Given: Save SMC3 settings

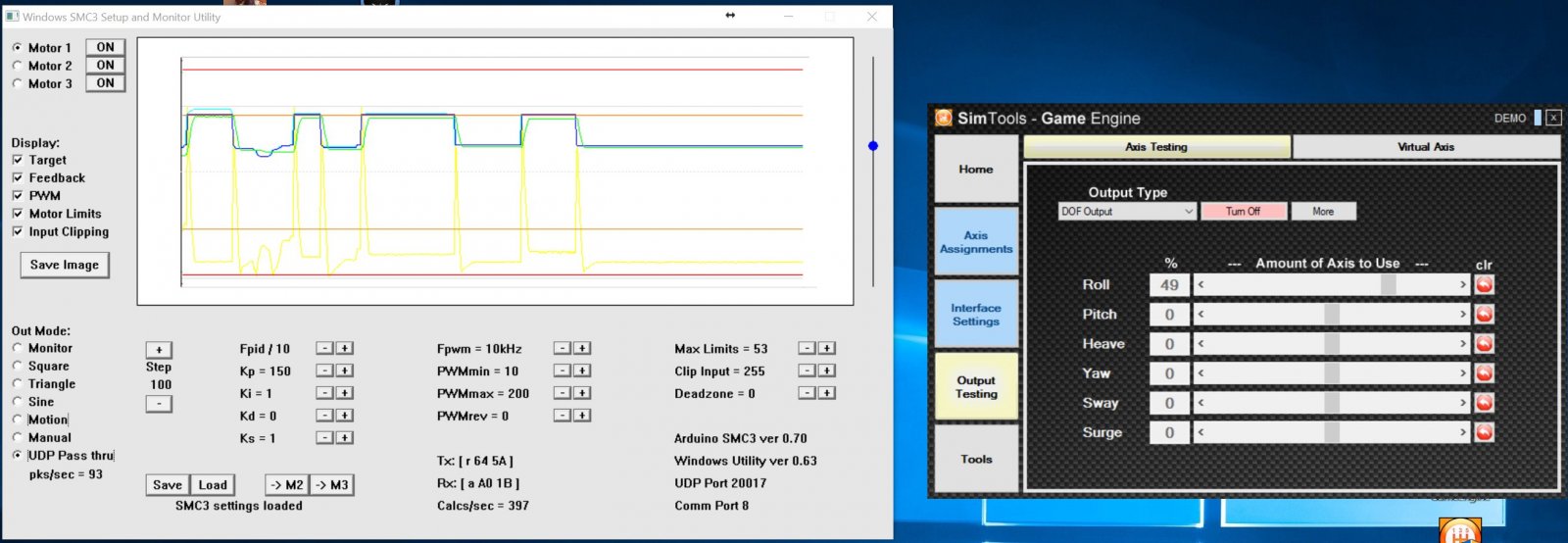Looking at the screenshot, I should pyautogui.click(x=168, y=484).
